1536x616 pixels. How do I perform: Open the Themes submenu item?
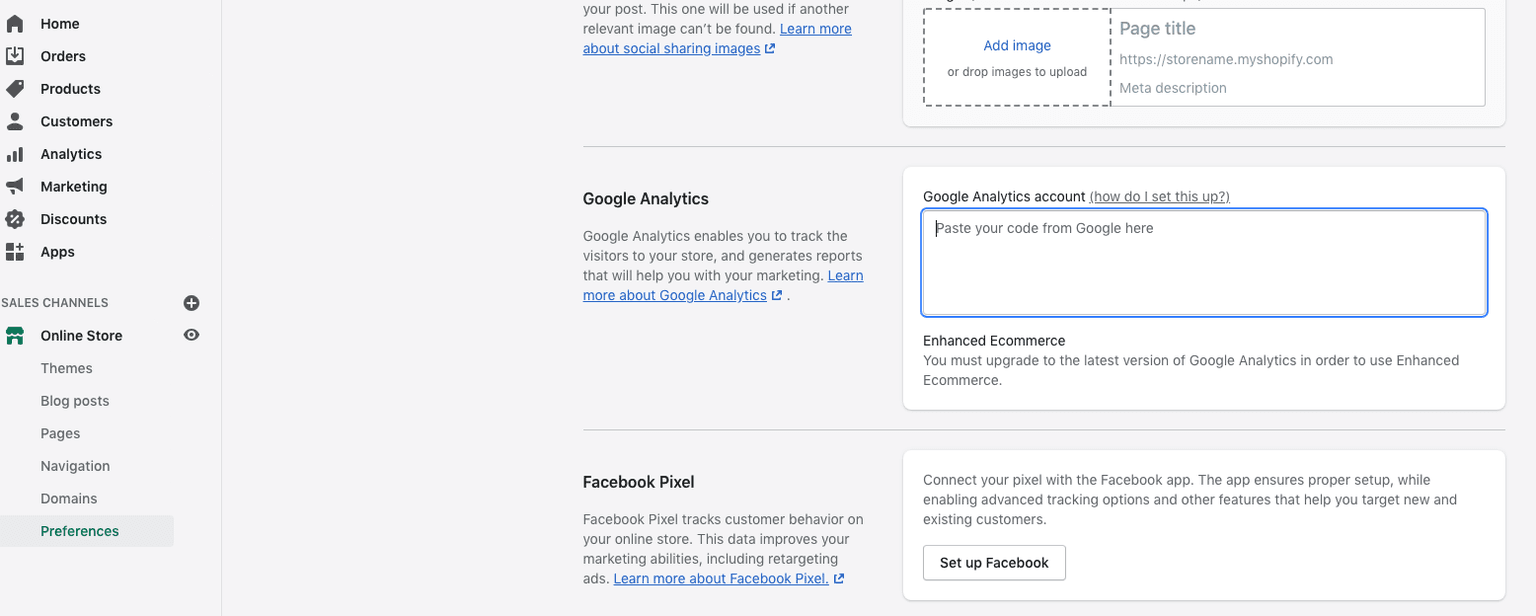coord(66,368)
